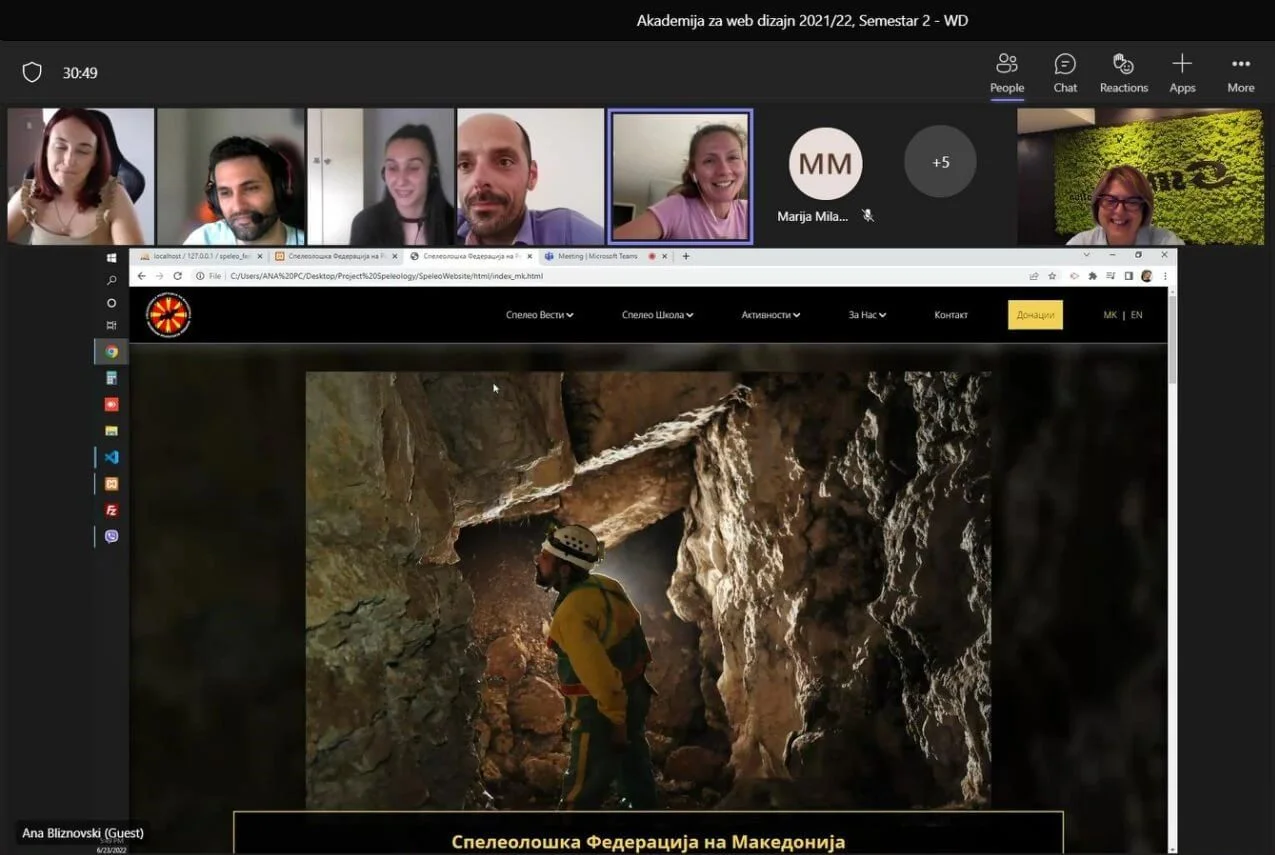
Task: Switch to the localhost phpMyAdmin tab
Action: point(199,256)
